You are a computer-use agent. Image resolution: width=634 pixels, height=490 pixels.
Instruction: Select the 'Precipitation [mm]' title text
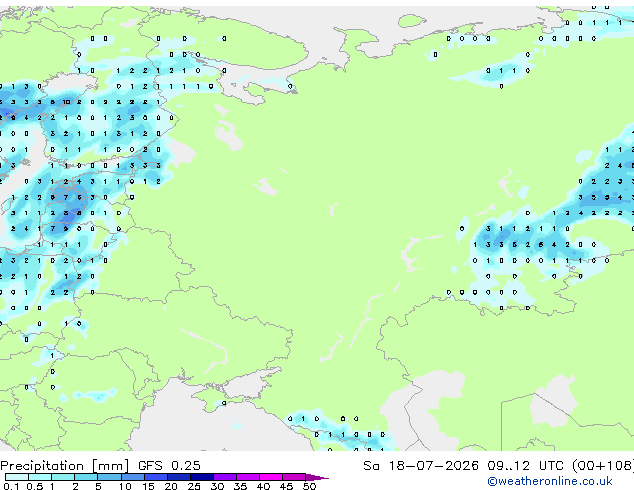pyautogui.click(x=65, y=466)
